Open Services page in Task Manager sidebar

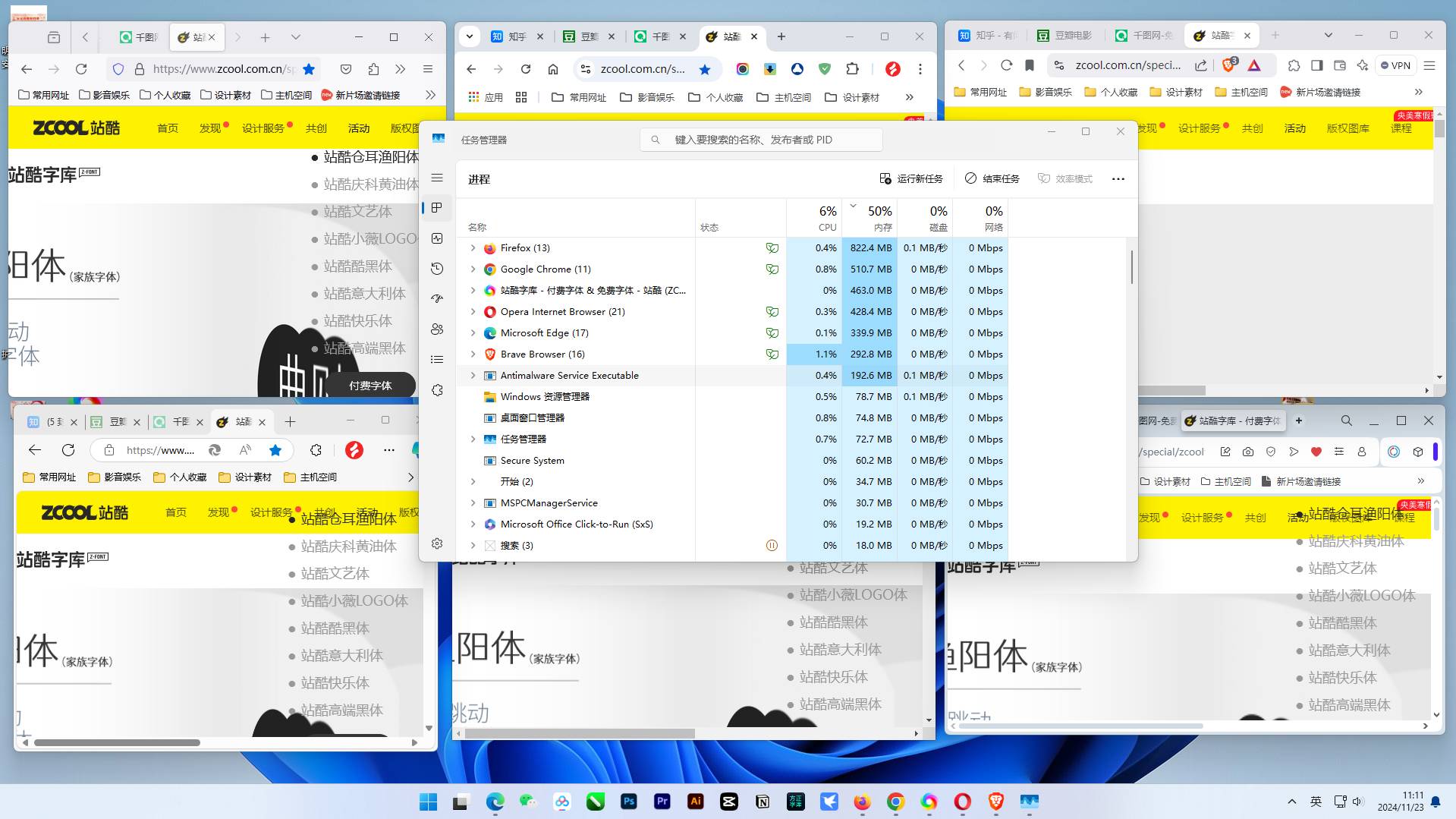[437, 390]
